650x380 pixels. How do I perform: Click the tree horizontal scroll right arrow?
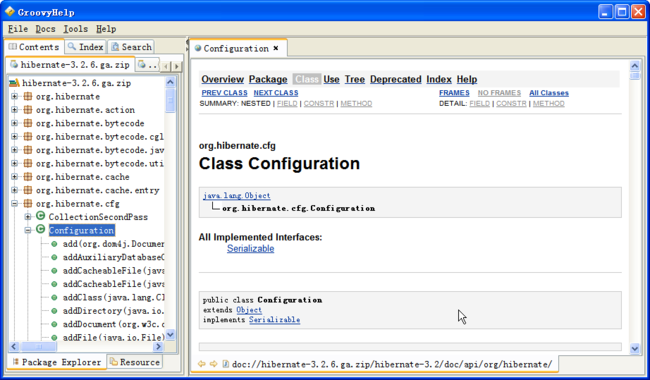158,346
